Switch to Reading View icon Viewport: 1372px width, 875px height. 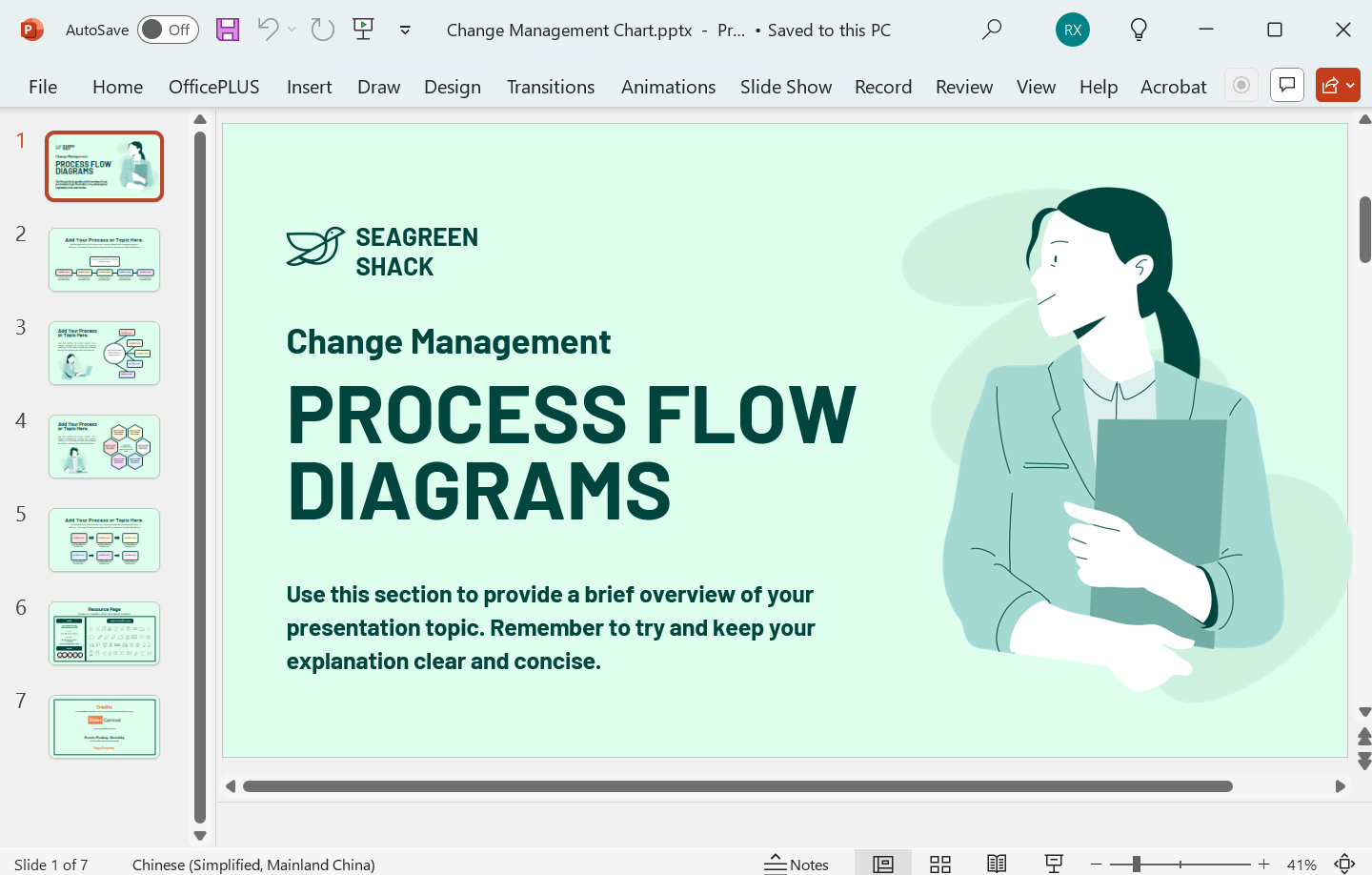coord(997,864)
